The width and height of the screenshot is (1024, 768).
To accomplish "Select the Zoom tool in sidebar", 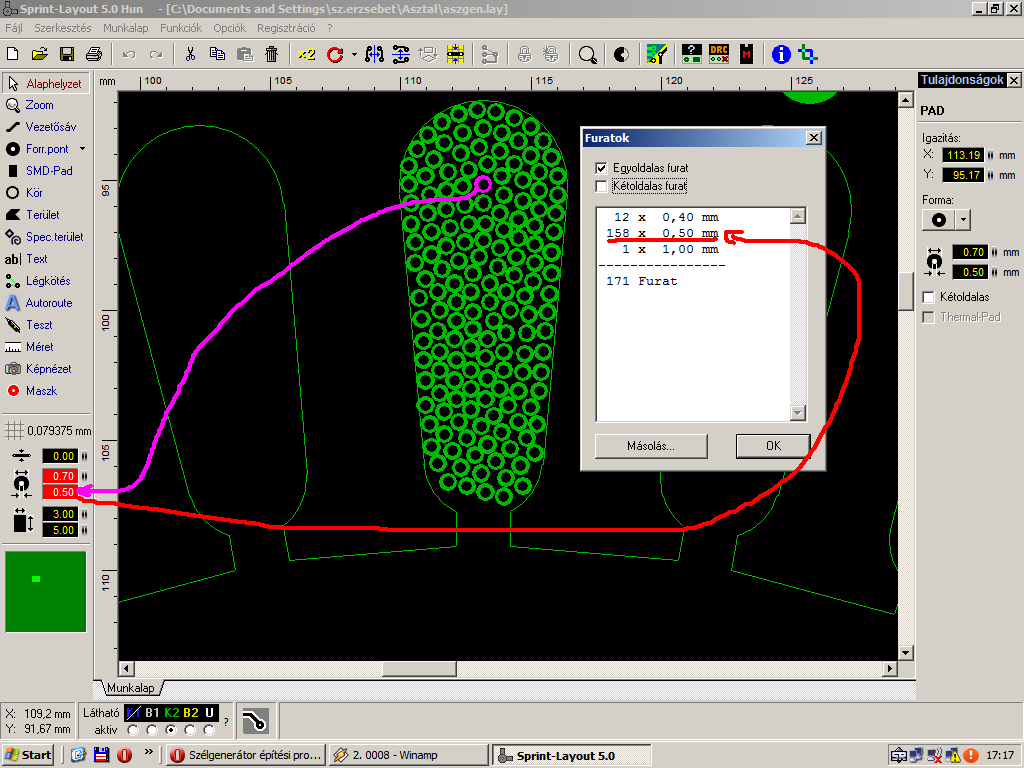I will pyautogui.click(x=30, y=105).
